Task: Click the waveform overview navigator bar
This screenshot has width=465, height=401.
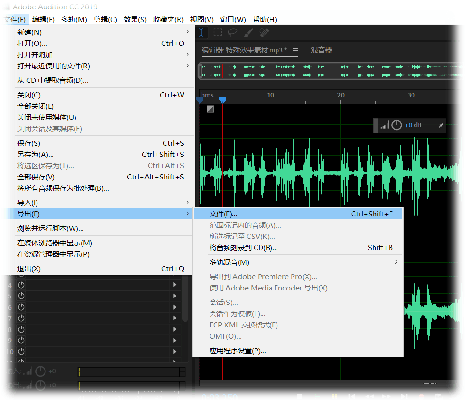Action: (x=328, y=71)
